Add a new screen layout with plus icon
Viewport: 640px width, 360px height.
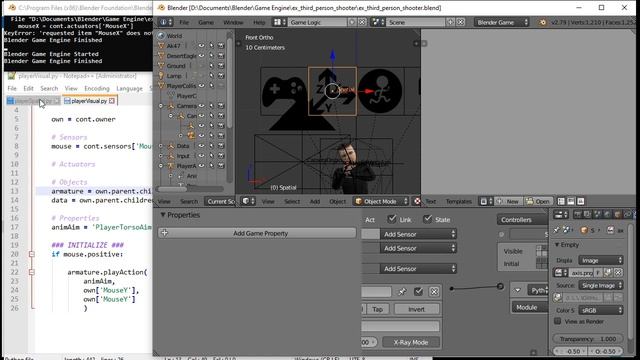click(x=352, y=22)
